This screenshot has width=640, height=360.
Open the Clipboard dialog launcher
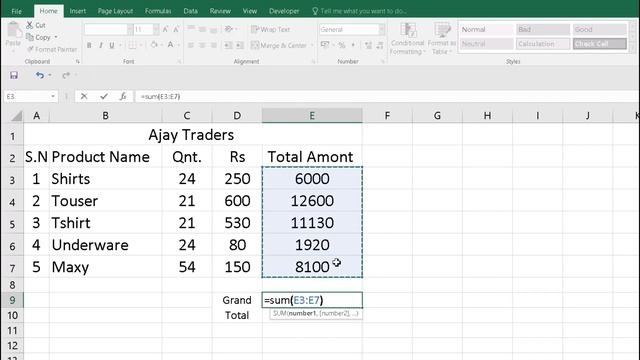tap(78, 62)
